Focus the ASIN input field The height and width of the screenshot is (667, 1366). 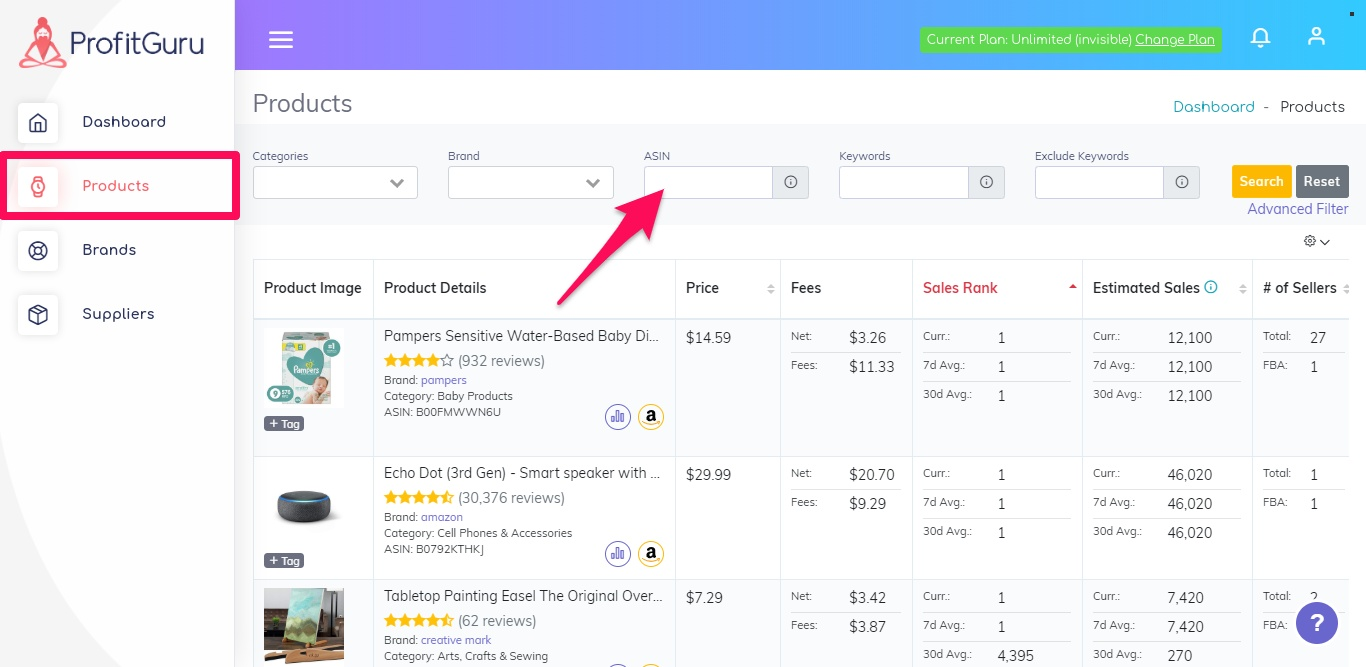(x=708, y=182)
